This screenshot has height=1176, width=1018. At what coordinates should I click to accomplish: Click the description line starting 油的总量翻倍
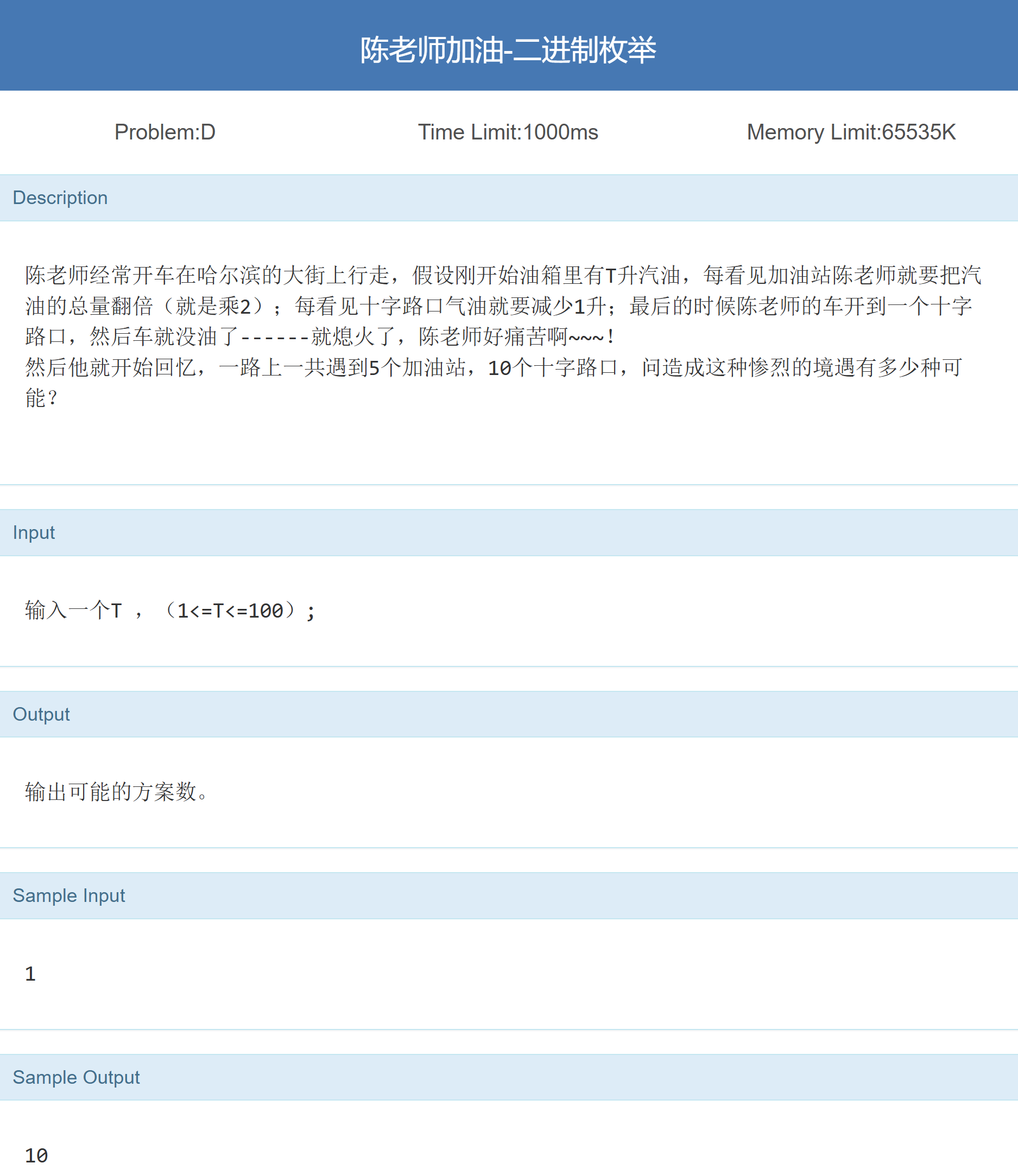click(498, 306)
